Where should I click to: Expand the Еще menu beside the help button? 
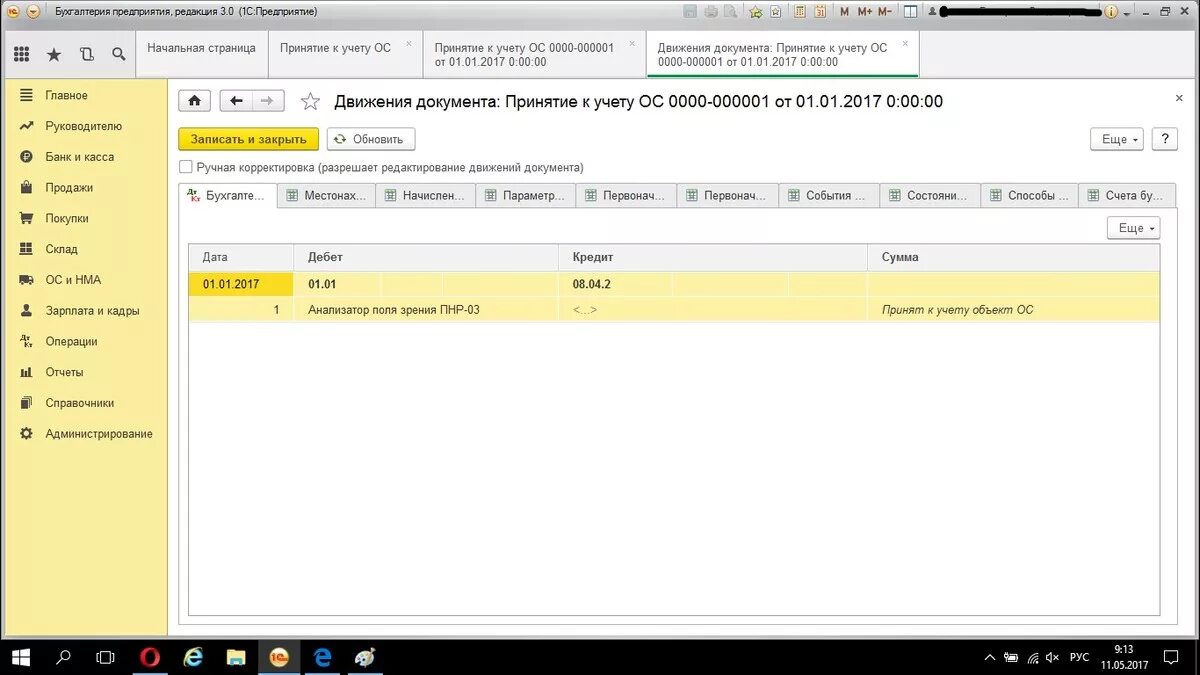click(x=1116, y=139)
